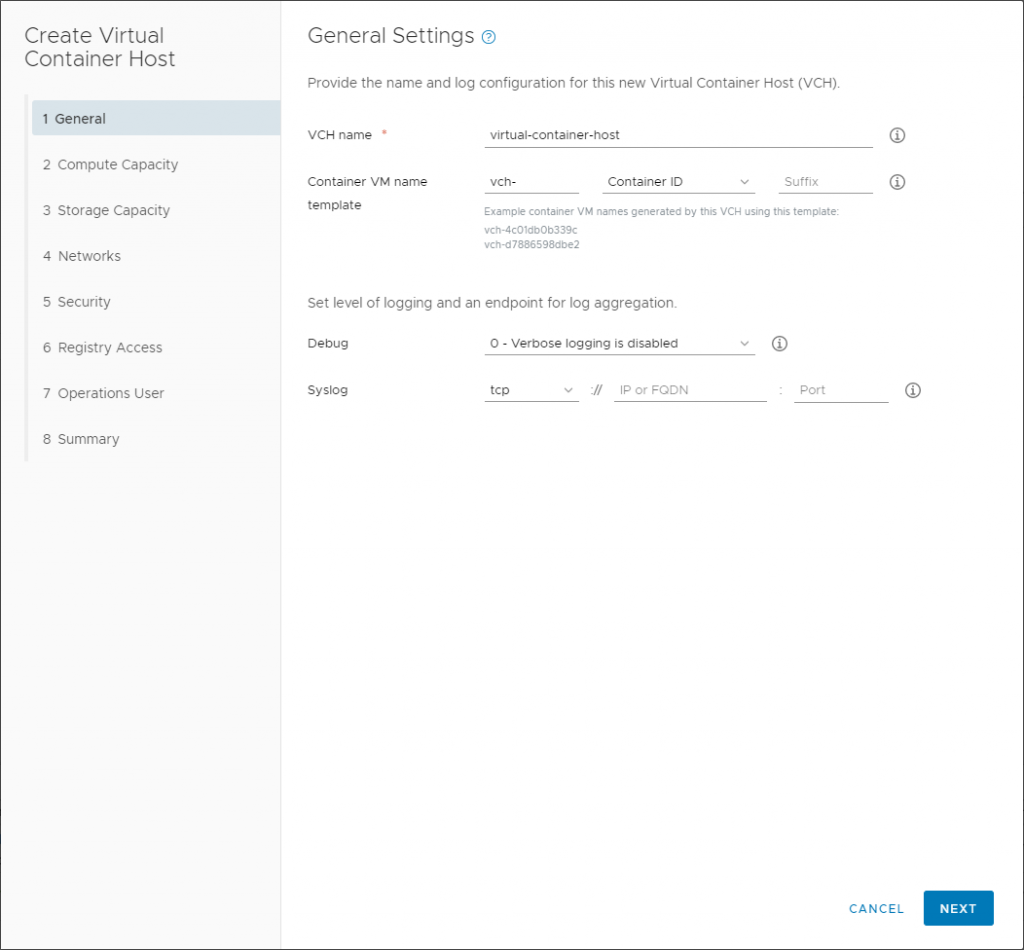Click the info icon next to Debug
The image size is (1024, 950).
(x=779, y=343)
